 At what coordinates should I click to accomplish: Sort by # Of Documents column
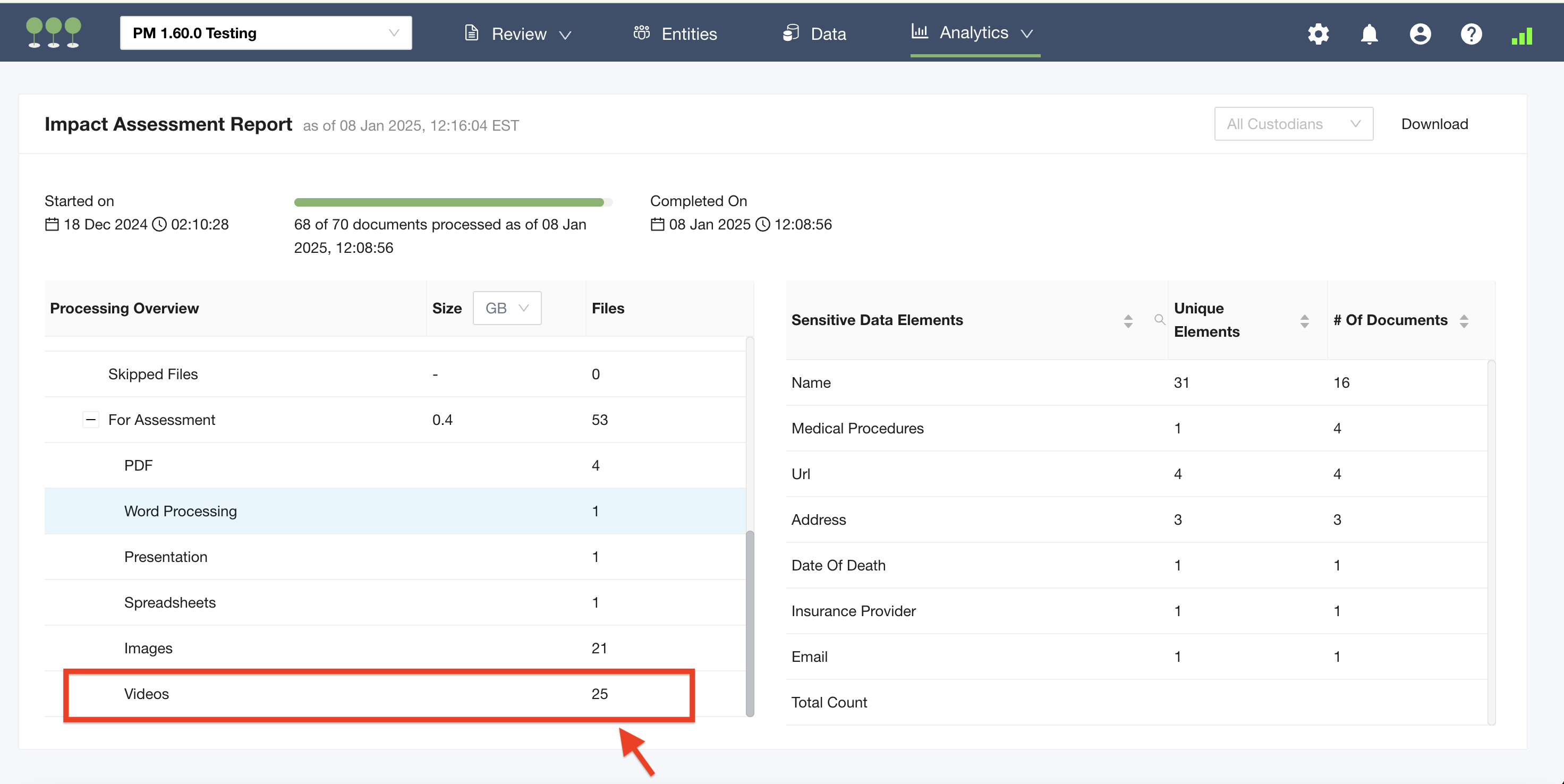click(1464, 321)
